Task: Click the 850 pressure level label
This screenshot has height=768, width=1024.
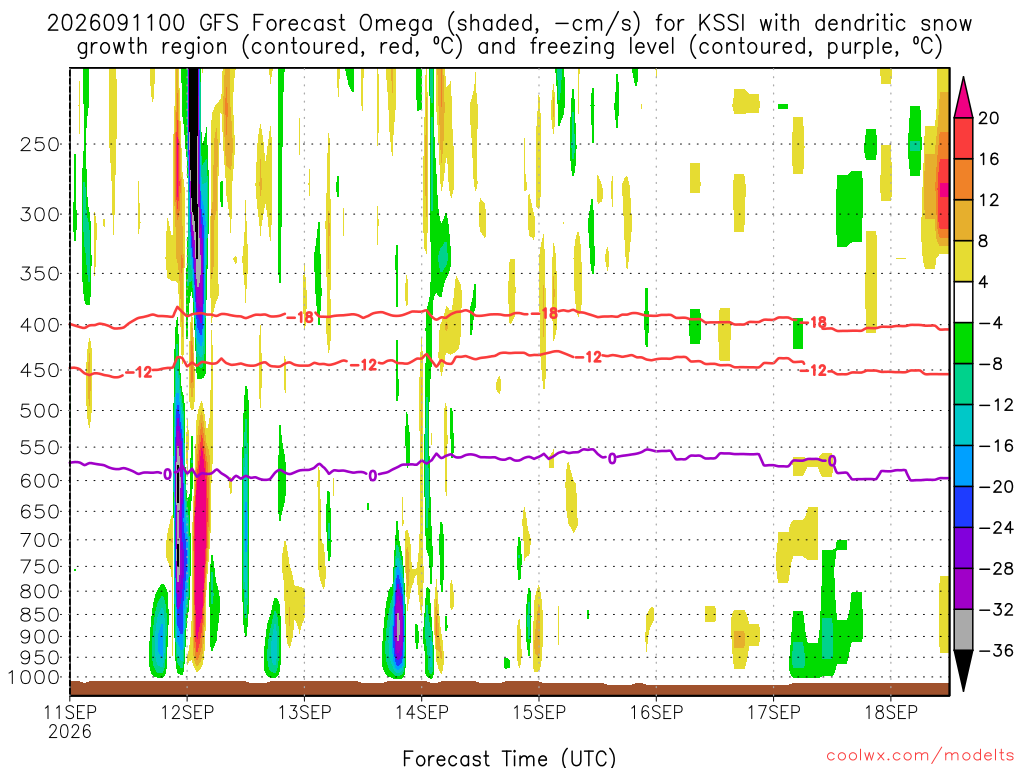Action: (x=40, y=615)
